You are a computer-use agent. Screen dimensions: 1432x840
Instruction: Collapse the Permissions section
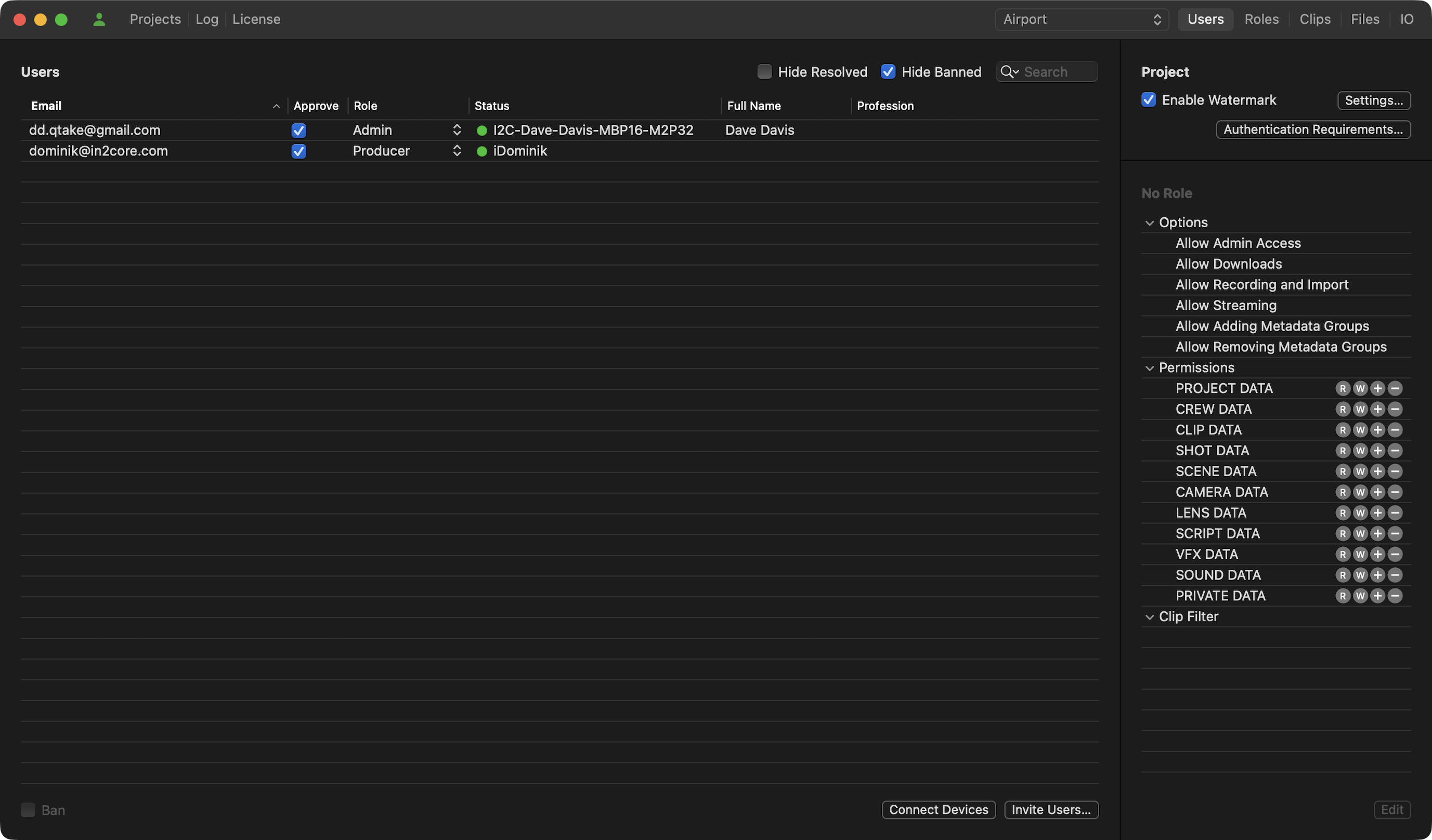(1150, 368)
